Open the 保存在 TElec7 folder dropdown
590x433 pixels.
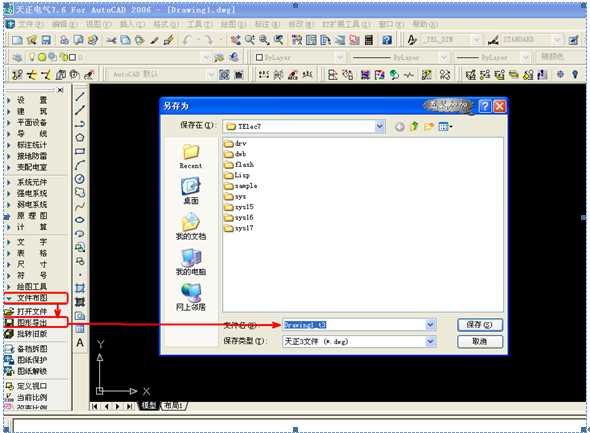[380, 126]
